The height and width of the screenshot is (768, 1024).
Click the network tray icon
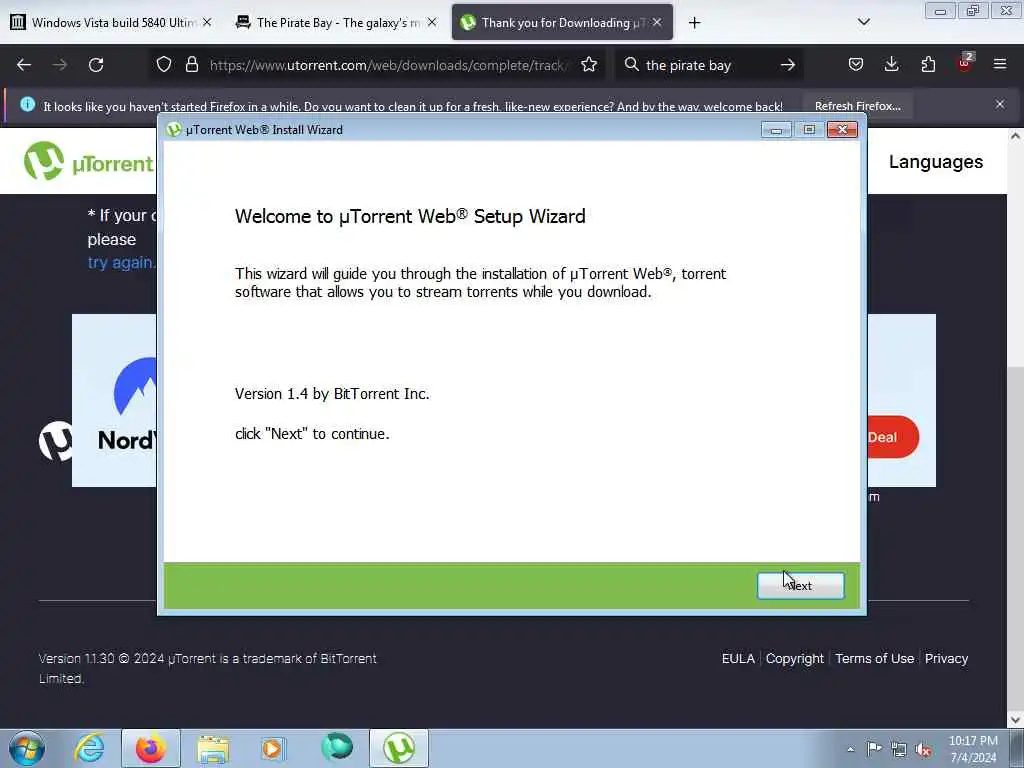click(899, 749)
